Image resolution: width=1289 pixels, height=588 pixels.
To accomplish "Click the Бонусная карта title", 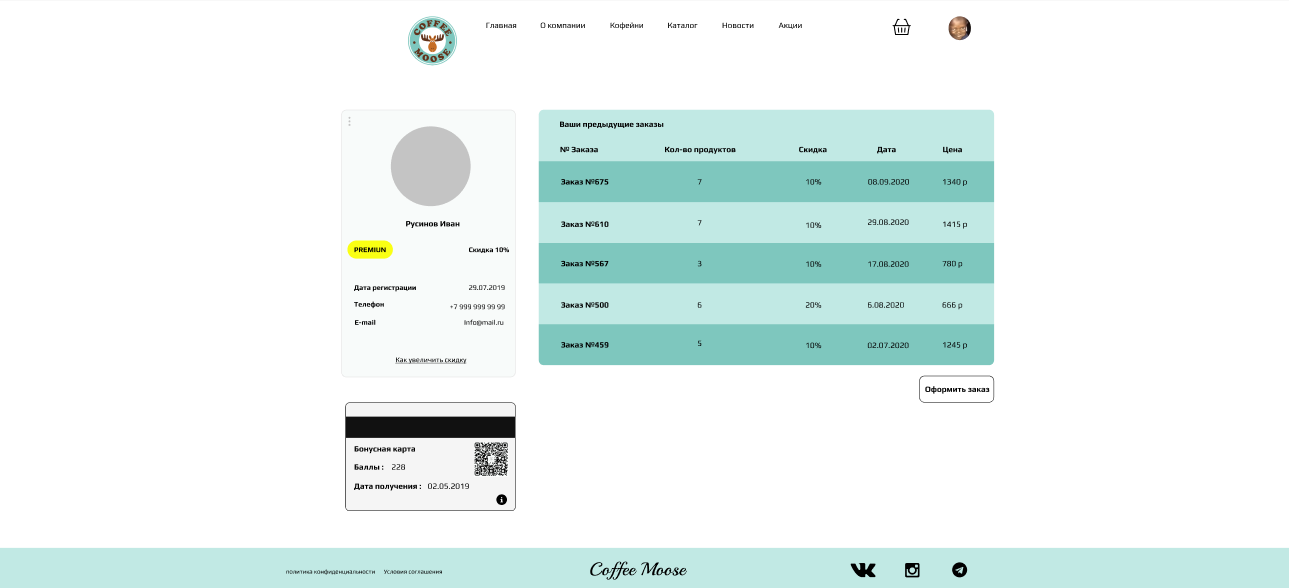I will tap(385, 449).
